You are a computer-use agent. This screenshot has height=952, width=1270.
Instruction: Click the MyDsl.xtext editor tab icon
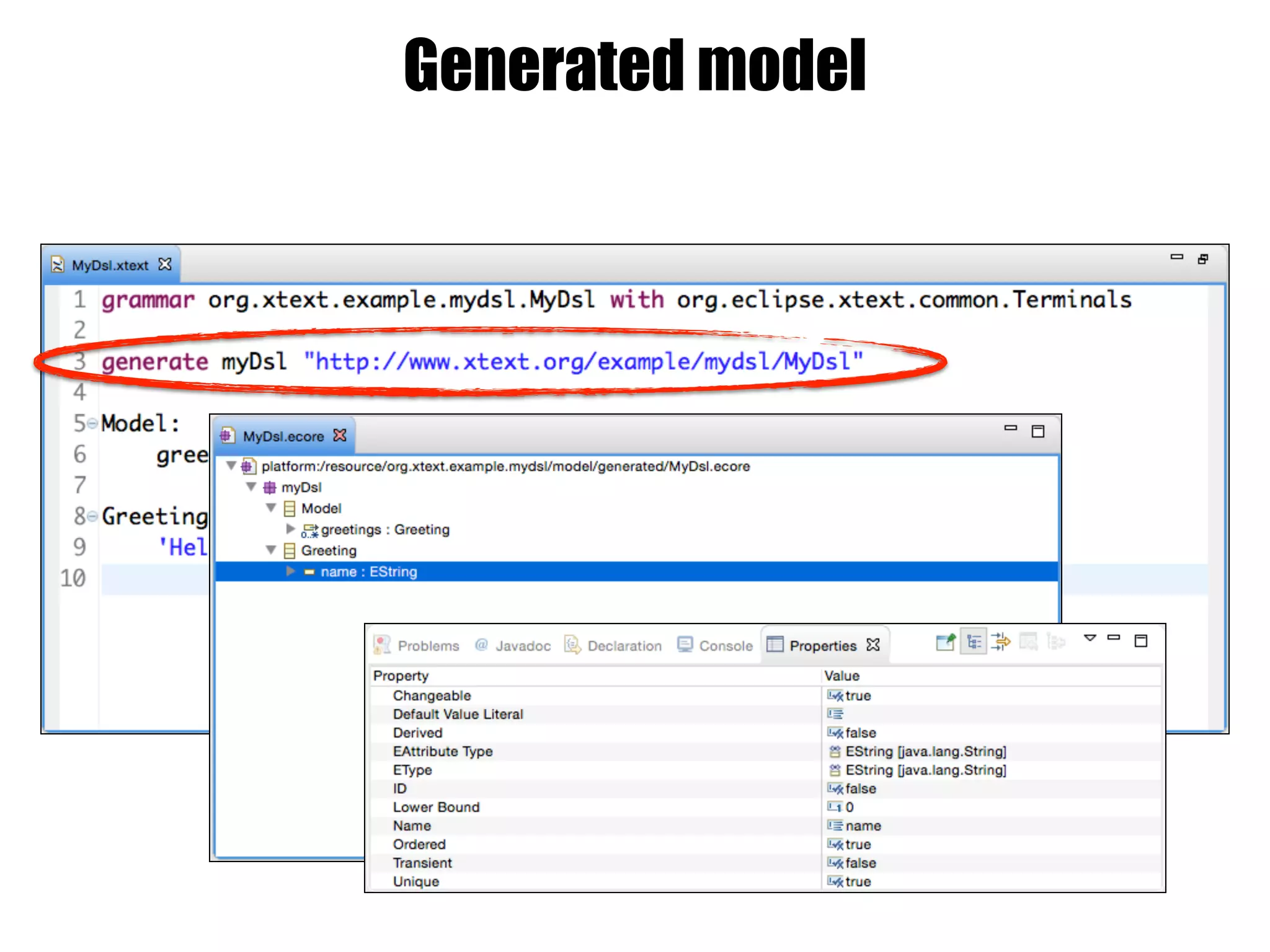pyautogui.click(x=58, y=265)
